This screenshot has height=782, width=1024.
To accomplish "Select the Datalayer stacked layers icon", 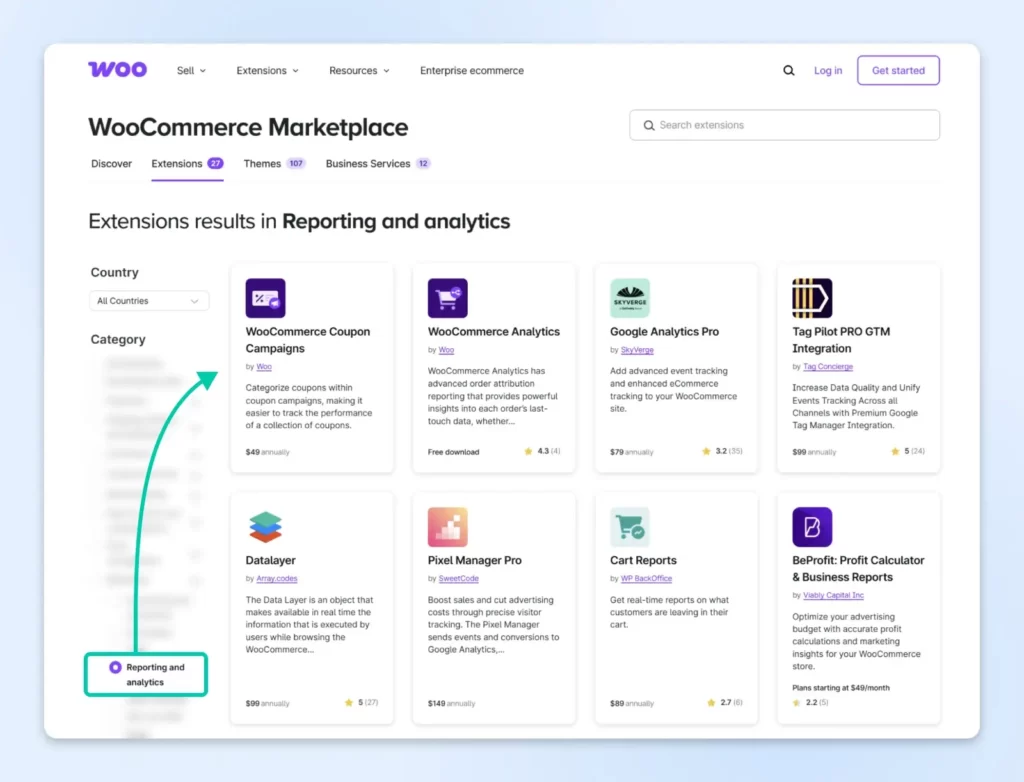I will (x=265, y=527).
